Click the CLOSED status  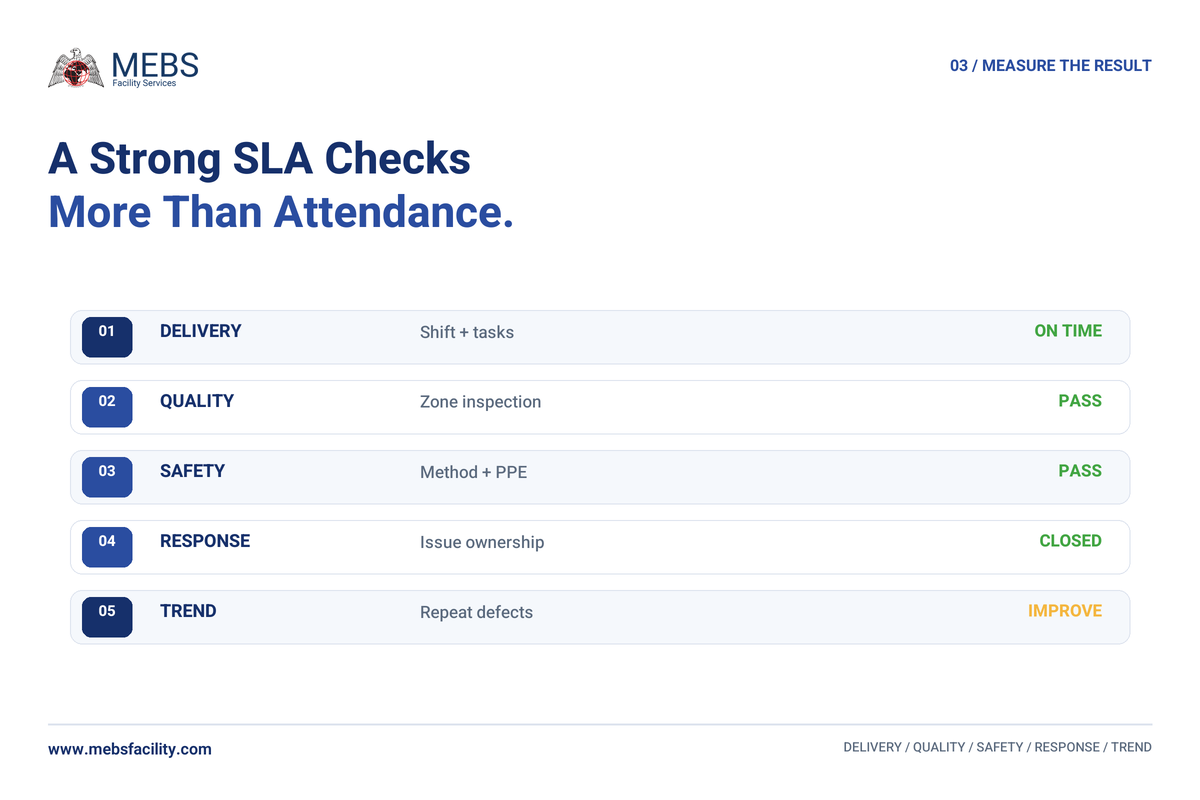[1070, 541]
